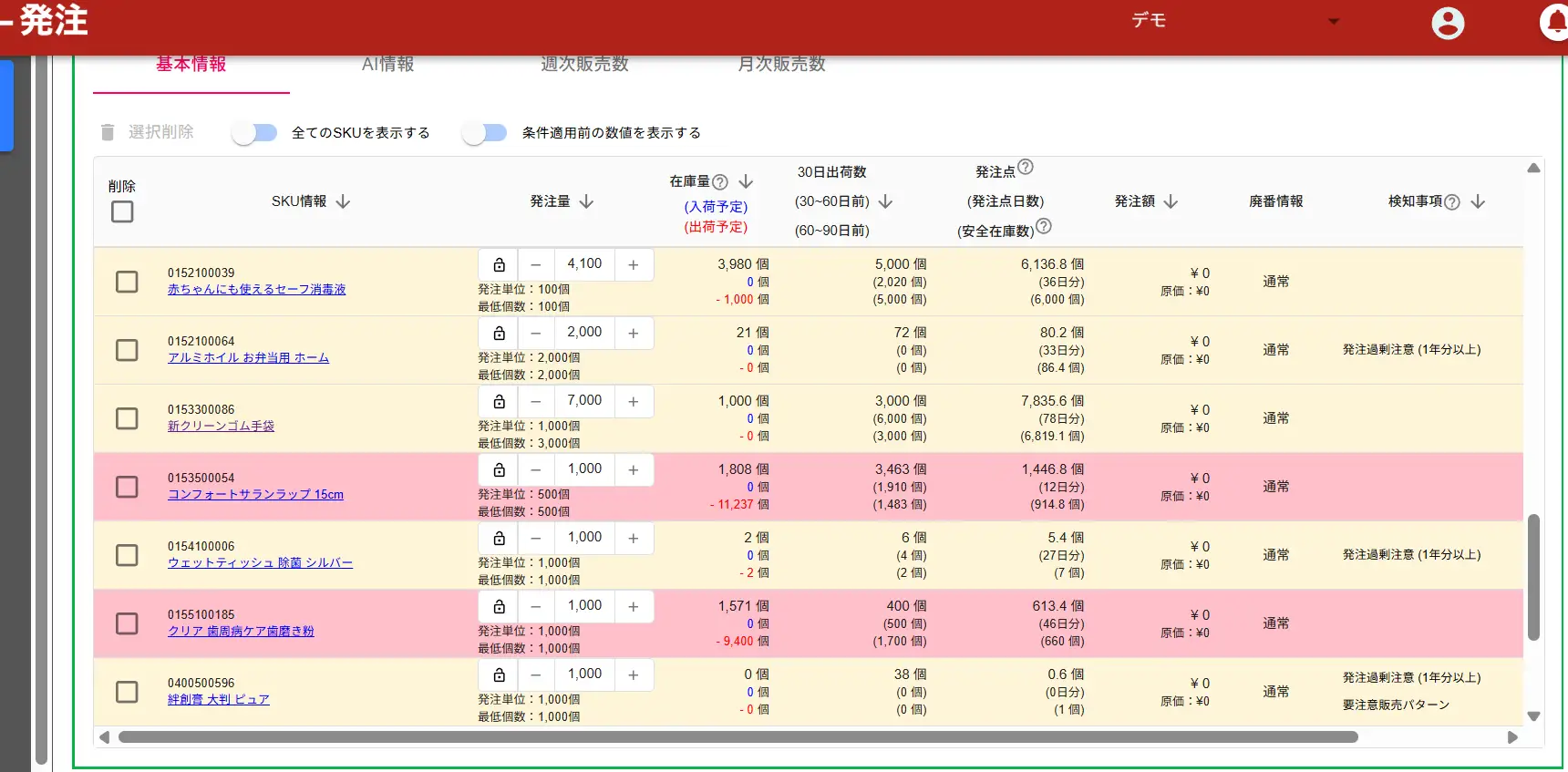The image size is (1568, 772).
Task: Click the plus button for SKU 0153300086
Action: (633, 401)
